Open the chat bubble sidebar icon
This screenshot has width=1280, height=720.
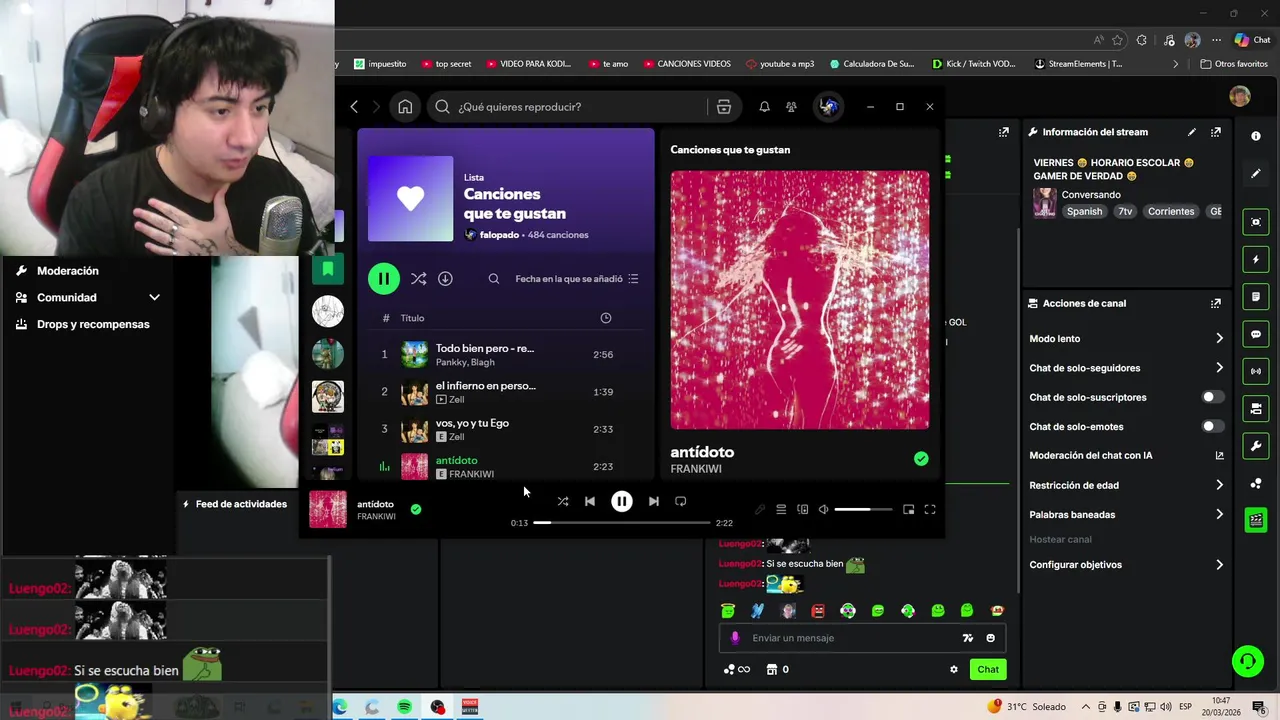[x=1256, y=334]
